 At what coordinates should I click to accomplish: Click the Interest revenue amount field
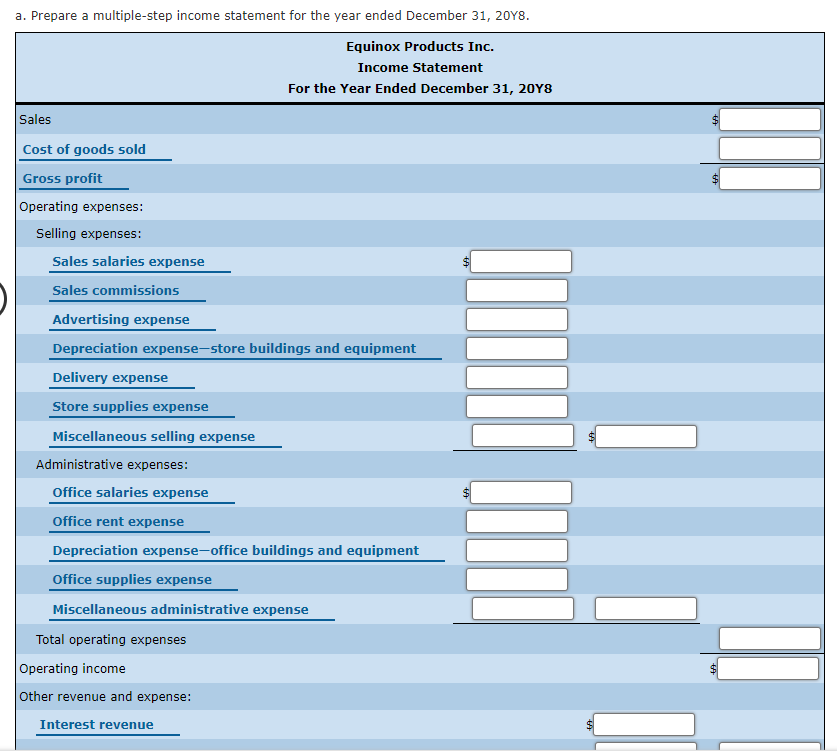click(x=644, y=724)
